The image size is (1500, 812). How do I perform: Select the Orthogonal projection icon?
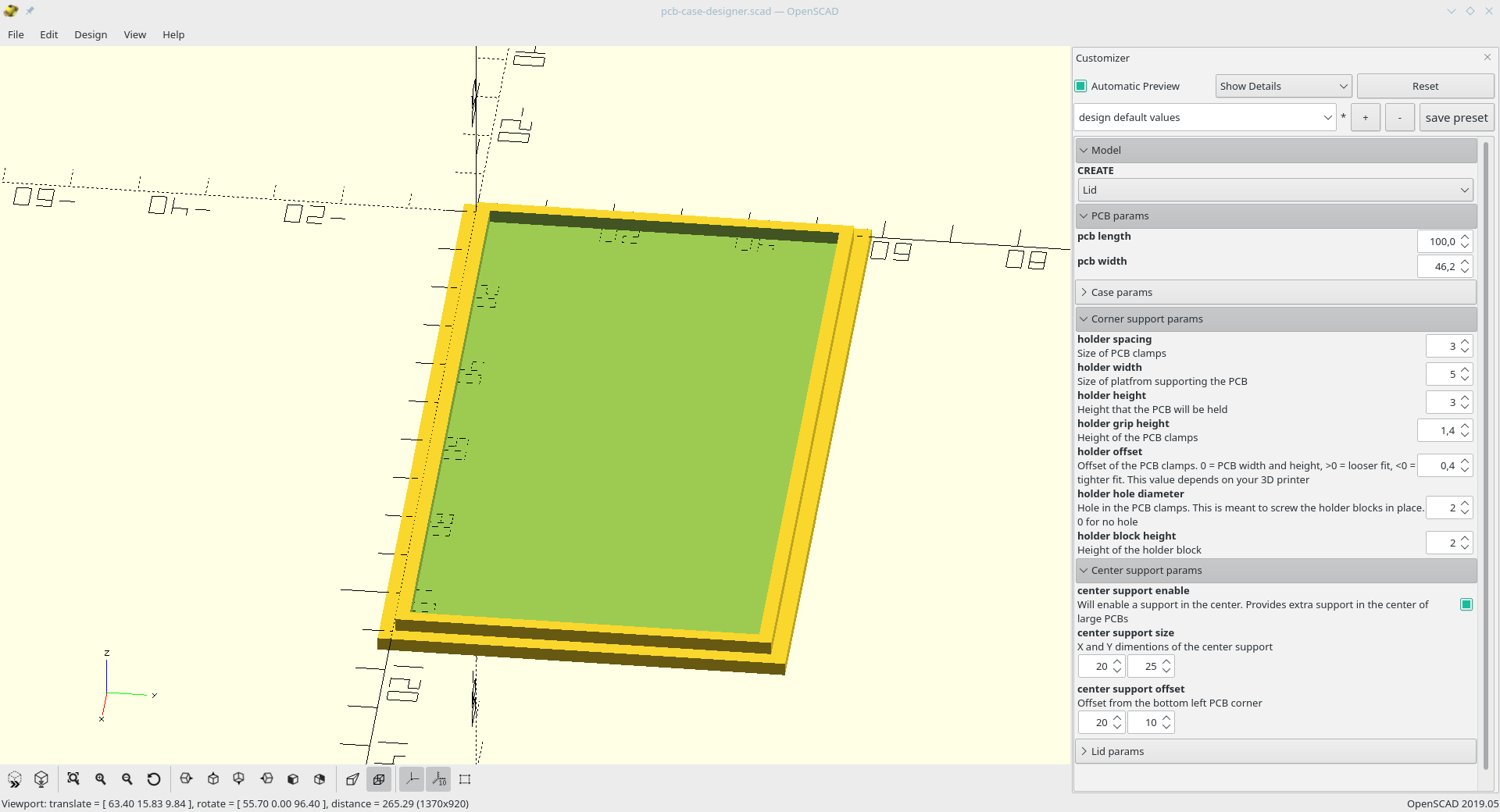coord(379,779)
